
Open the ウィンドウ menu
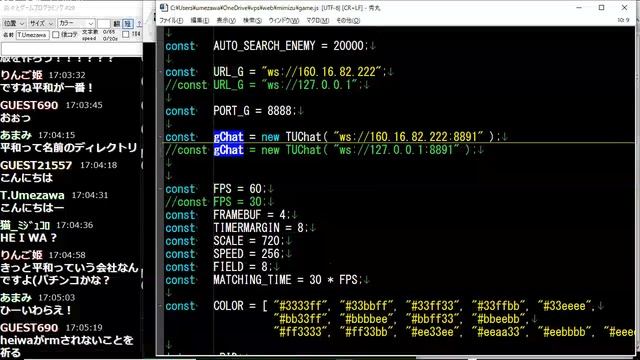click(x=284, y=20)
